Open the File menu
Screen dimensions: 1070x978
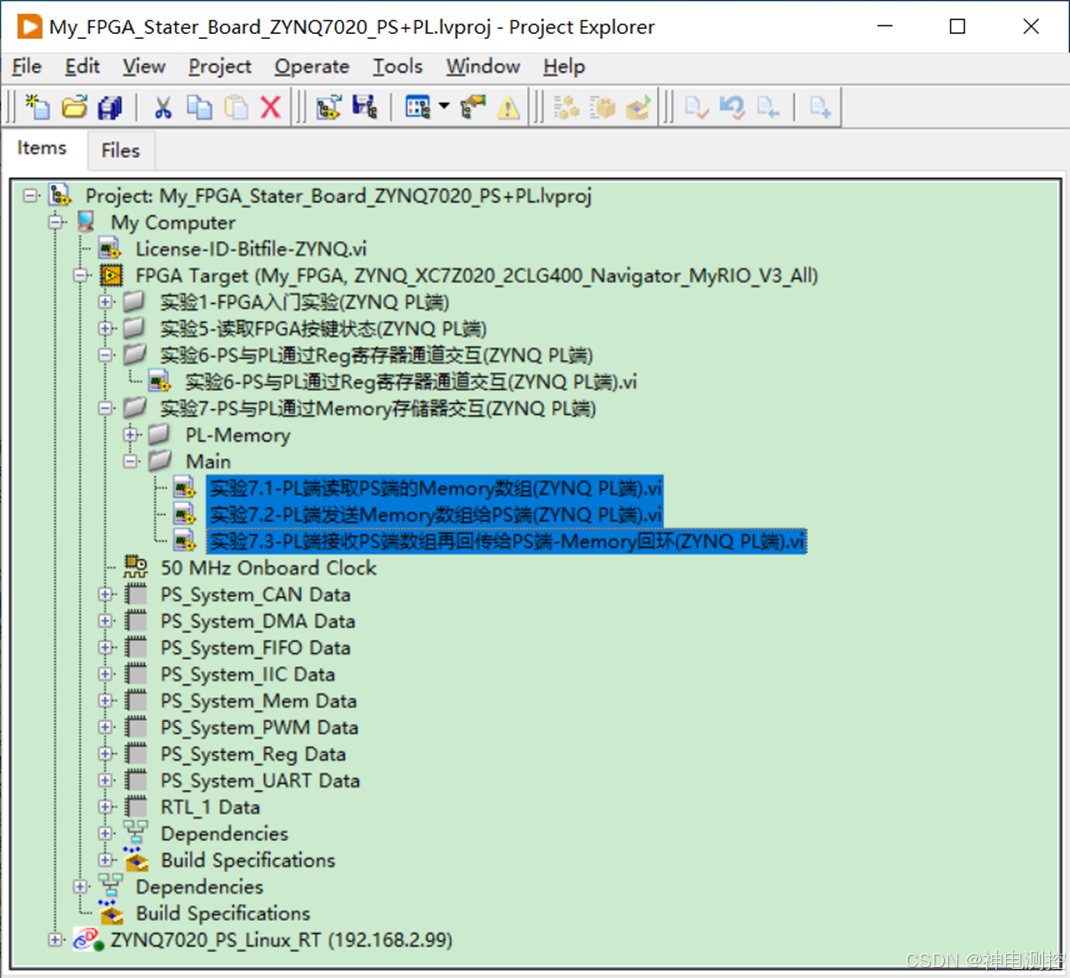coord(27,67)
